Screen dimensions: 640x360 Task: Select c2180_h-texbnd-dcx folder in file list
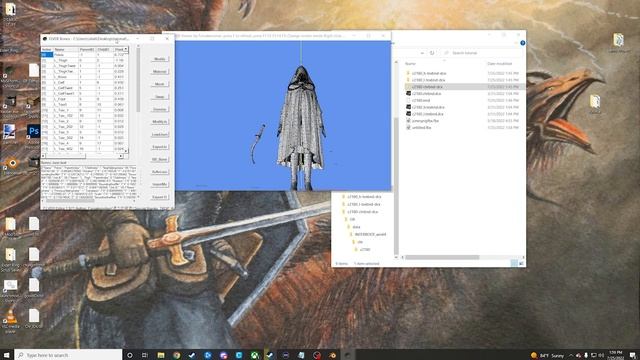click(429, 73)
